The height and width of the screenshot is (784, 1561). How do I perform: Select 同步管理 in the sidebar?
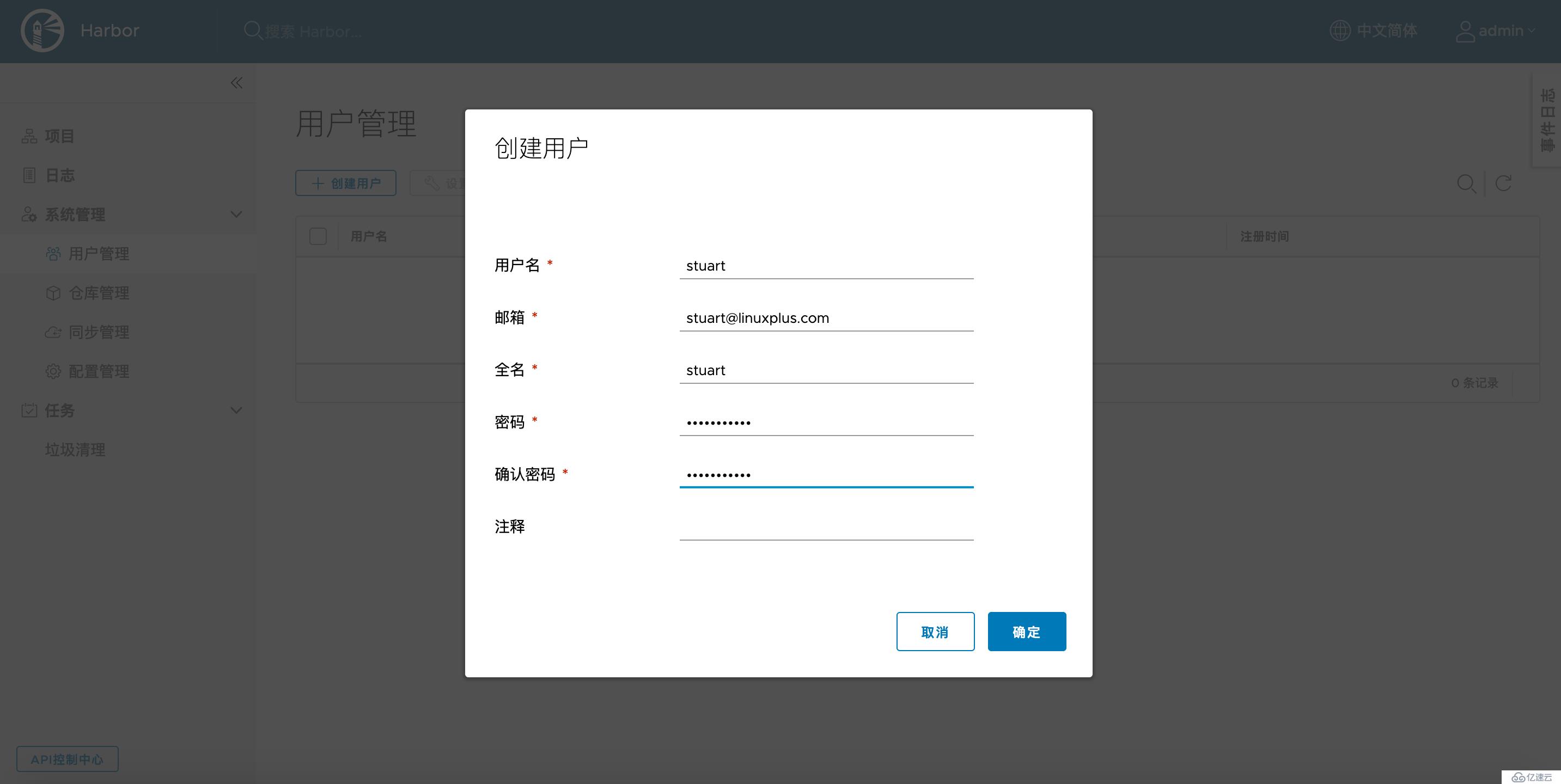99,332
